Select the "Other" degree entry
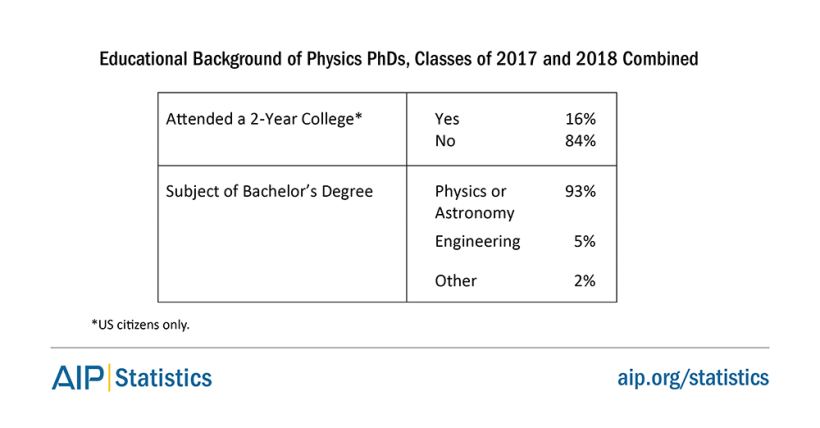The height and width of the screenshot is (428, 820). (456, 281)
